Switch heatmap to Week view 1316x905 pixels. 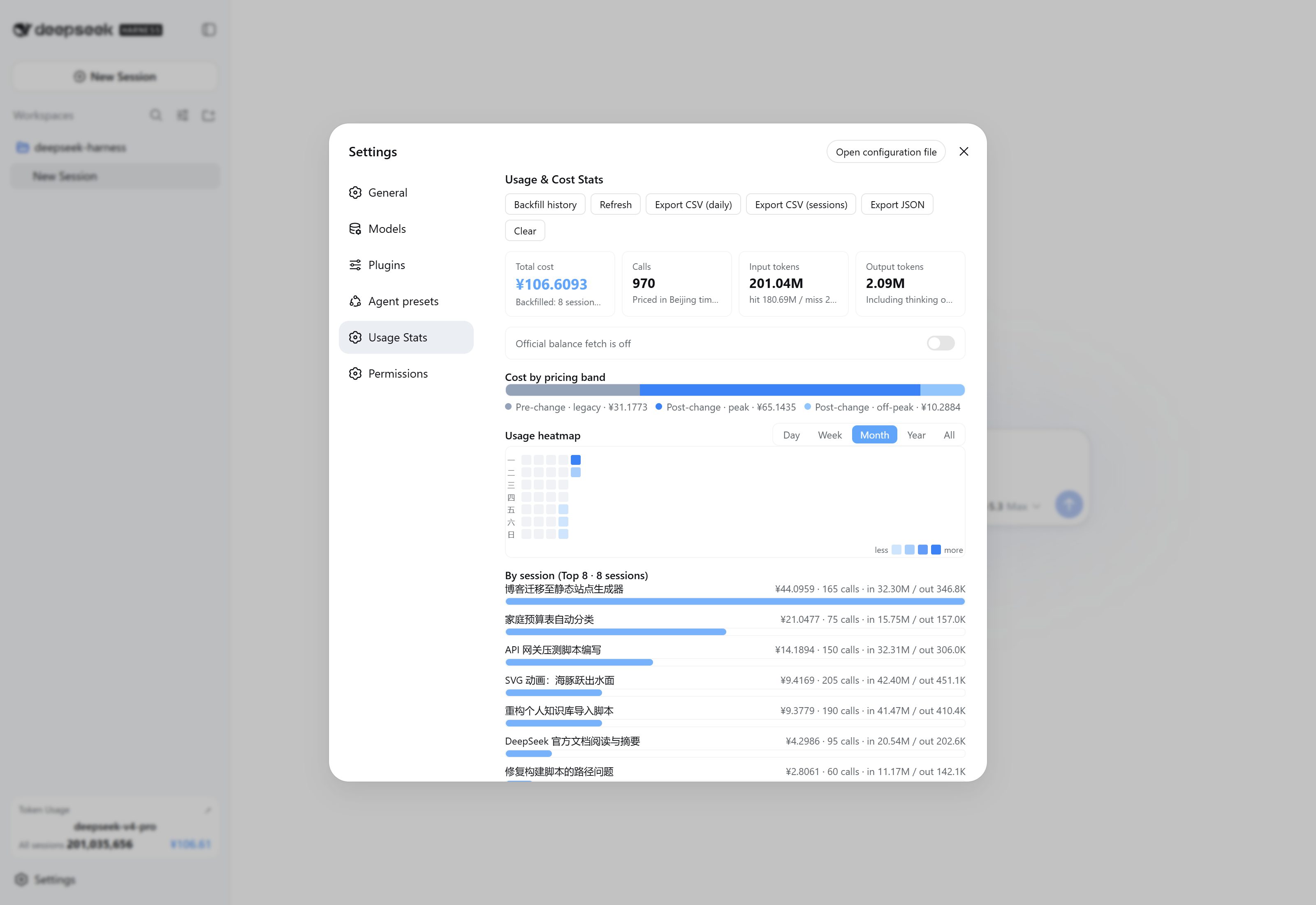click(x=830, y=435)
